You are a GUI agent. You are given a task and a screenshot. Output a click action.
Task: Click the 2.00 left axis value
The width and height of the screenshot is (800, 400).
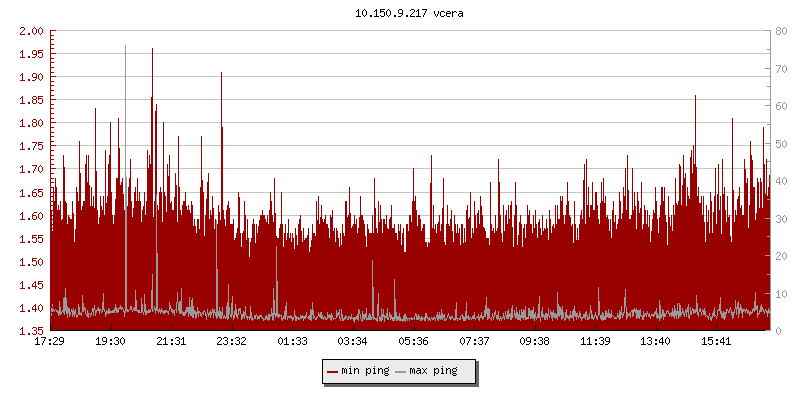pyautogui.click(x=31, y=31)
